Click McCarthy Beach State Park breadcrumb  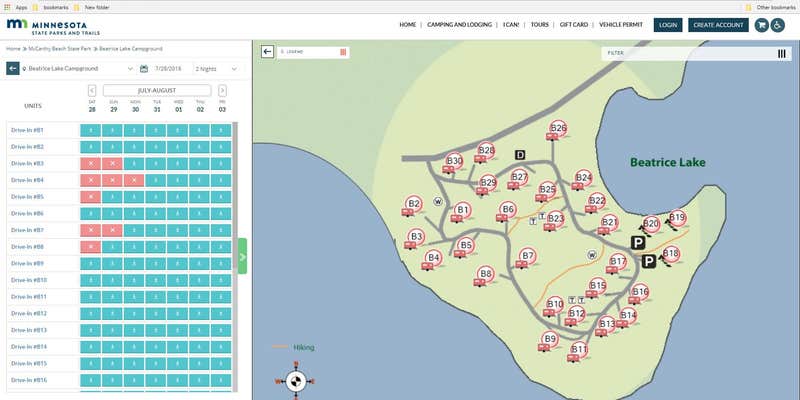60,48
